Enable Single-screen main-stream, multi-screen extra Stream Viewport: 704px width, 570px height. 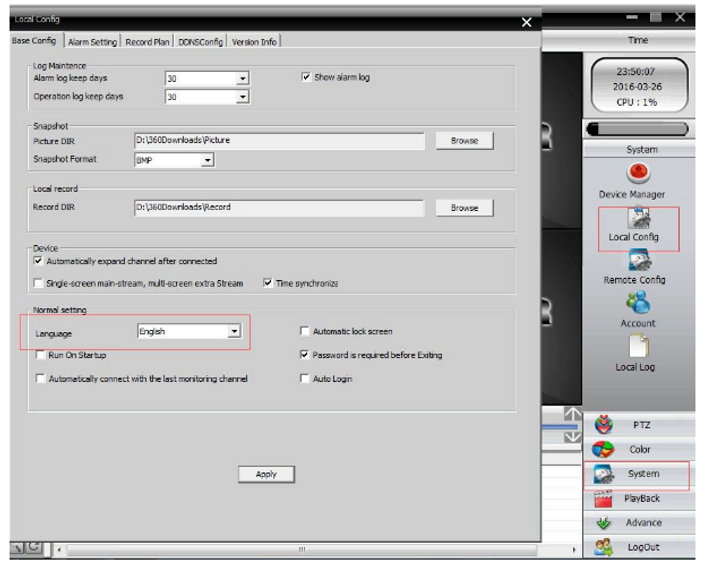38,283
